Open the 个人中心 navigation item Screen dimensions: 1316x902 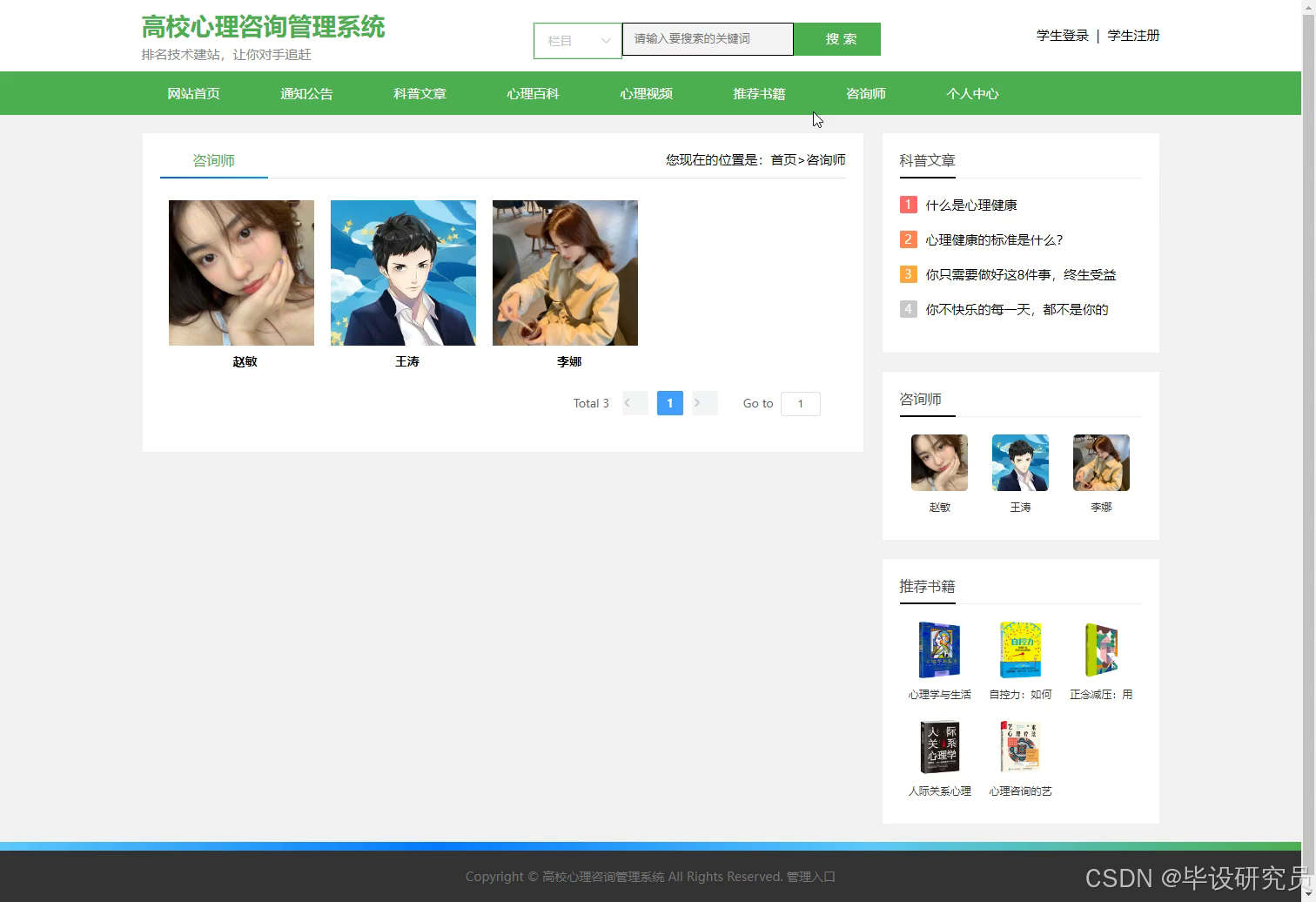pyautogui.click(x=972, y=94)
